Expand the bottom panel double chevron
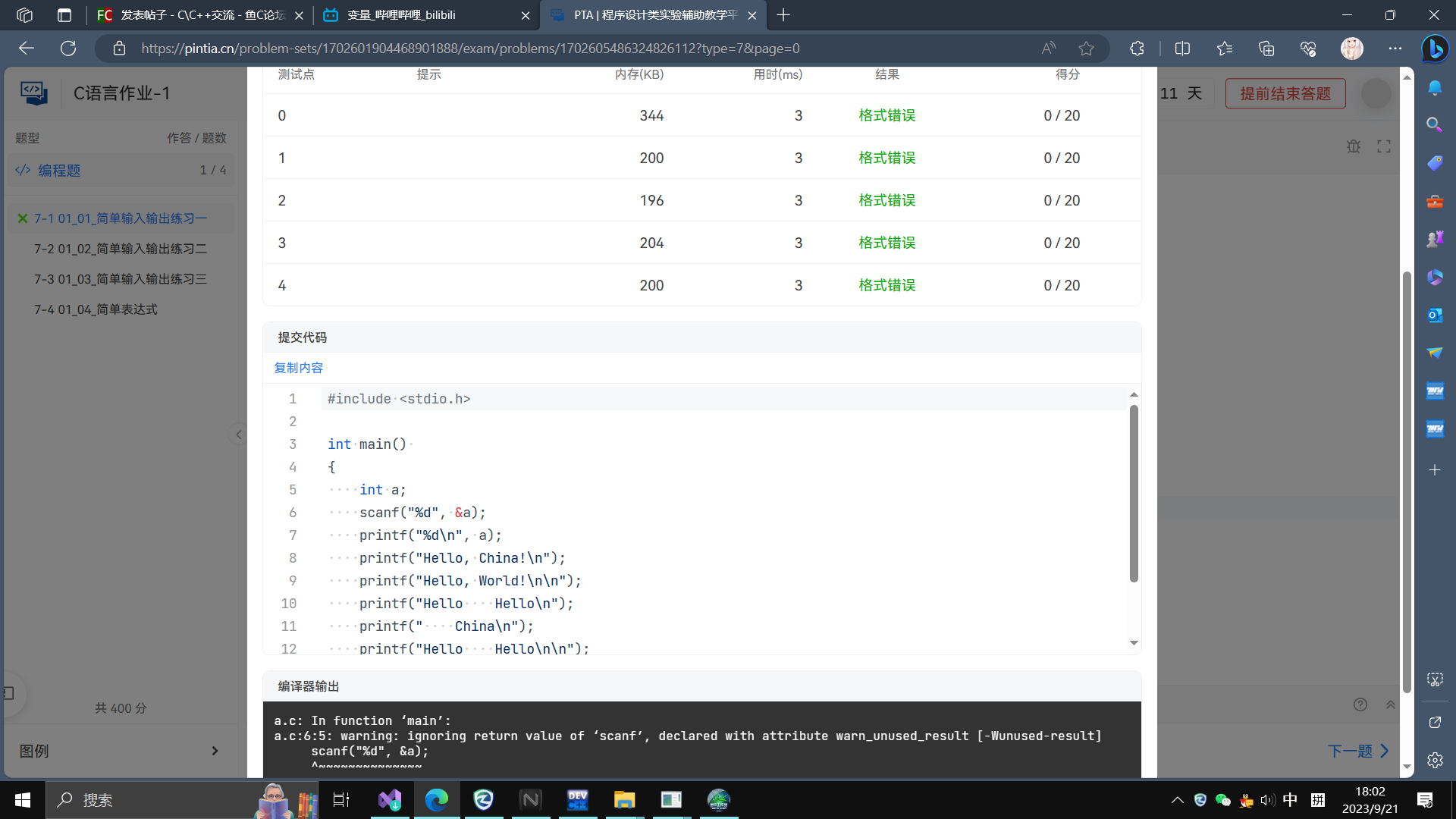Image resolution: width=1456 pixels, height=819 pixels. tap(1391, 704)
